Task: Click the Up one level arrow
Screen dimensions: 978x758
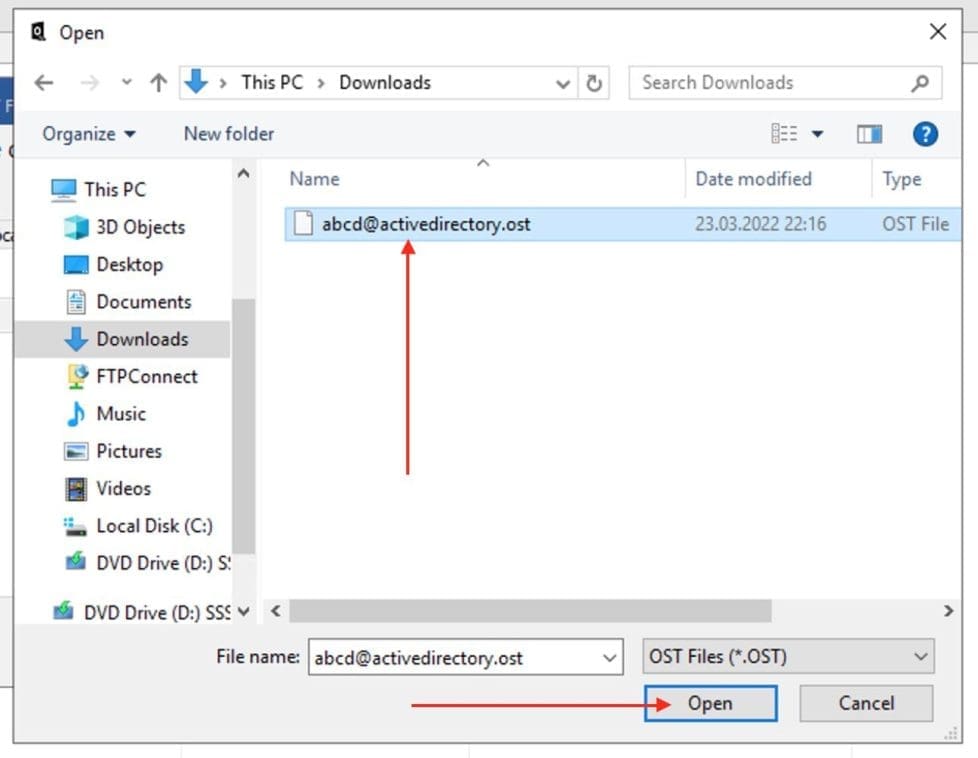Action: (x=158, y=83)
